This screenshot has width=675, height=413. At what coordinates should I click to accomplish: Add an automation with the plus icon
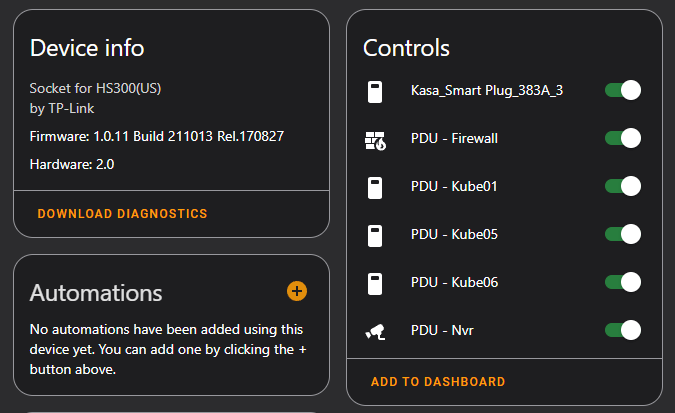coord(297,291)
